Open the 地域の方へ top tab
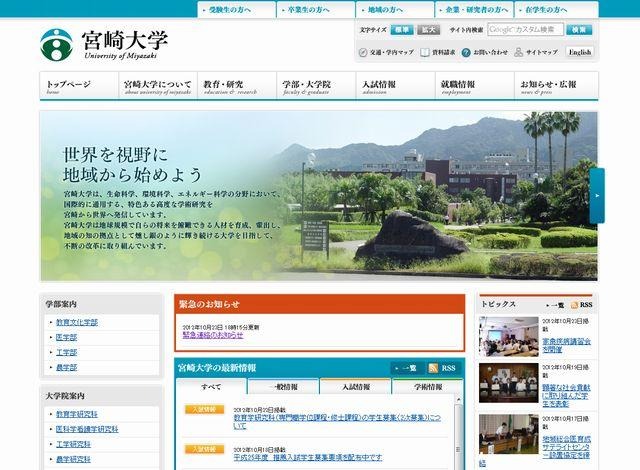The height and width of the screenshot is (470, 640). pos(395,10)
